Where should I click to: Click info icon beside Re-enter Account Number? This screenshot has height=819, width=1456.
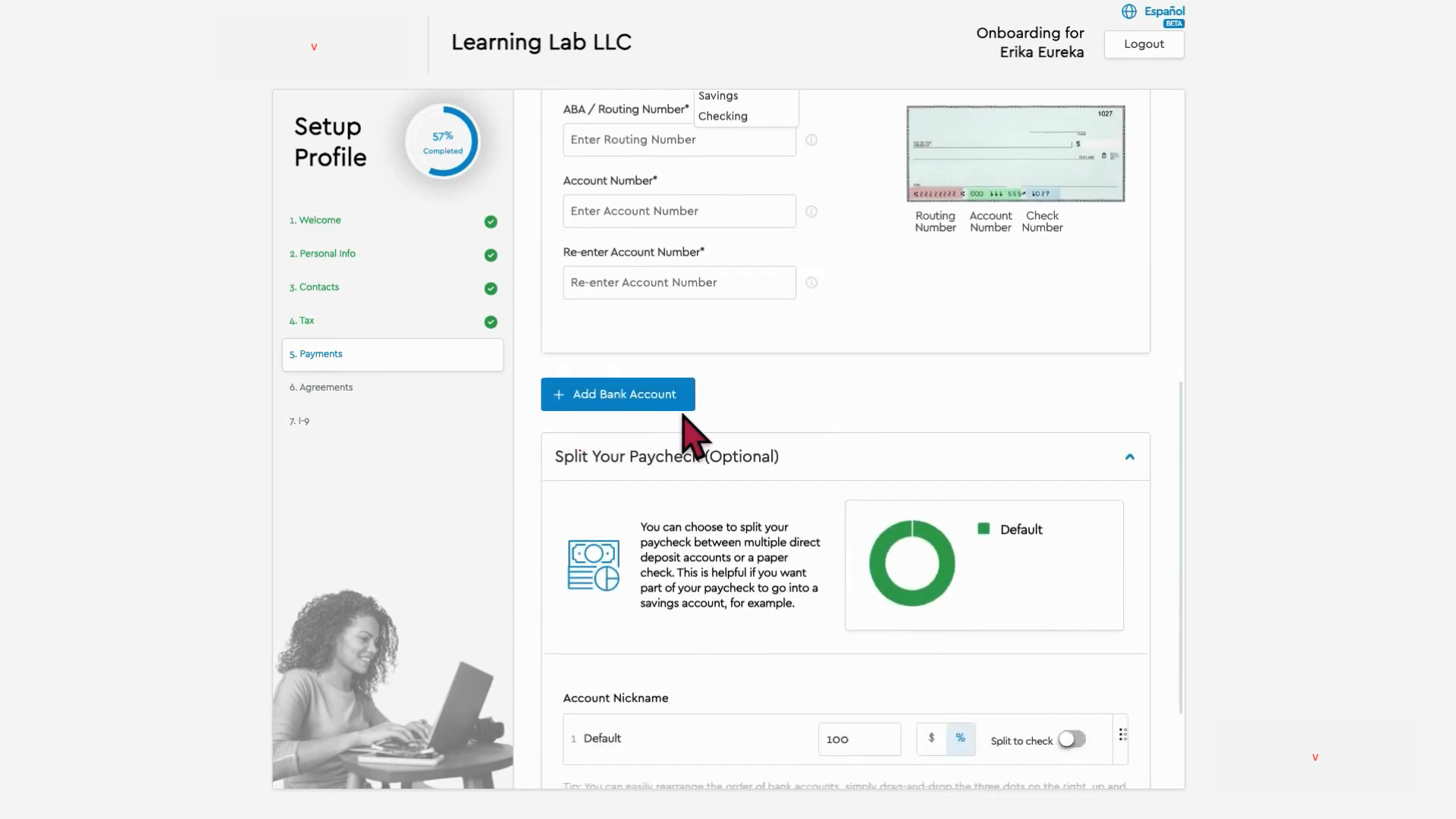tap(811, 283)
